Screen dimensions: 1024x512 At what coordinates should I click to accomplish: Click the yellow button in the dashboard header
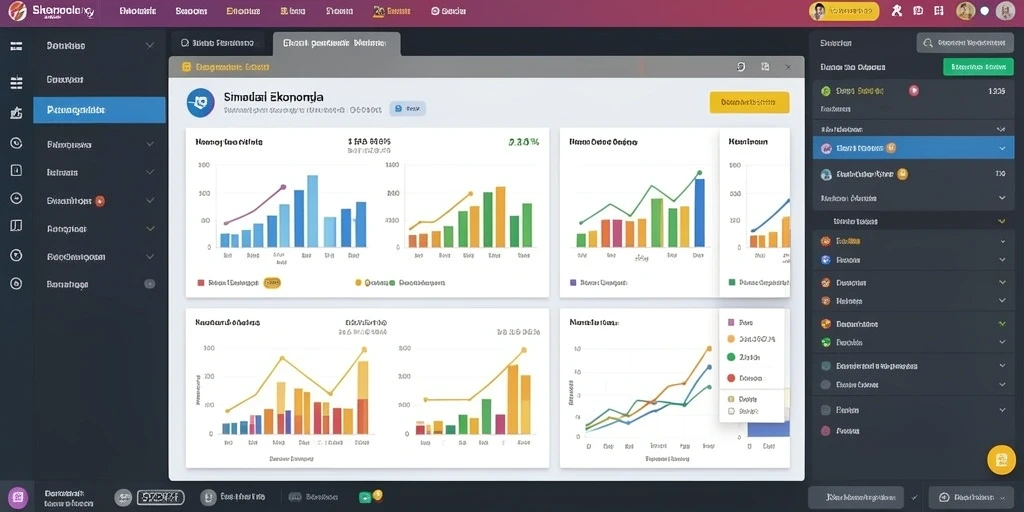click(x=749, y=103)
